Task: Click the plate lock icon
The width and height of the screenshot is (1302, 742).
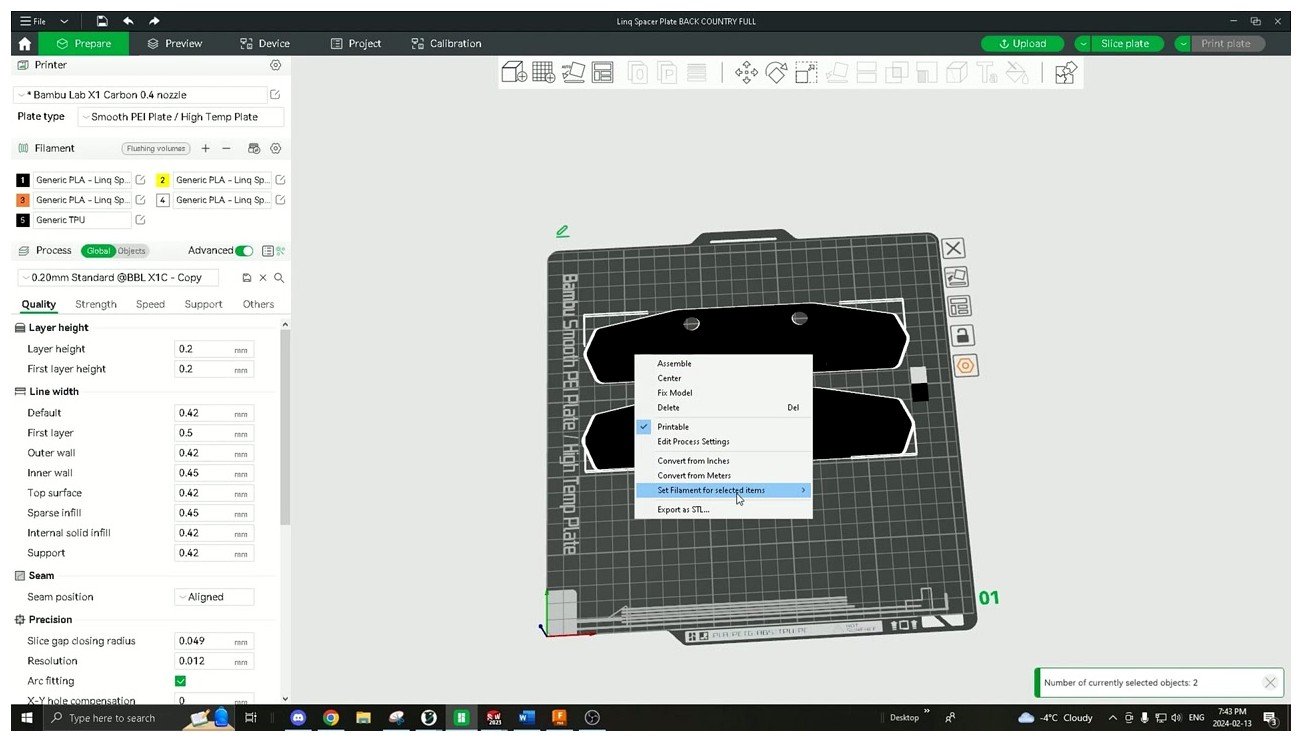Action: [960, 335]
